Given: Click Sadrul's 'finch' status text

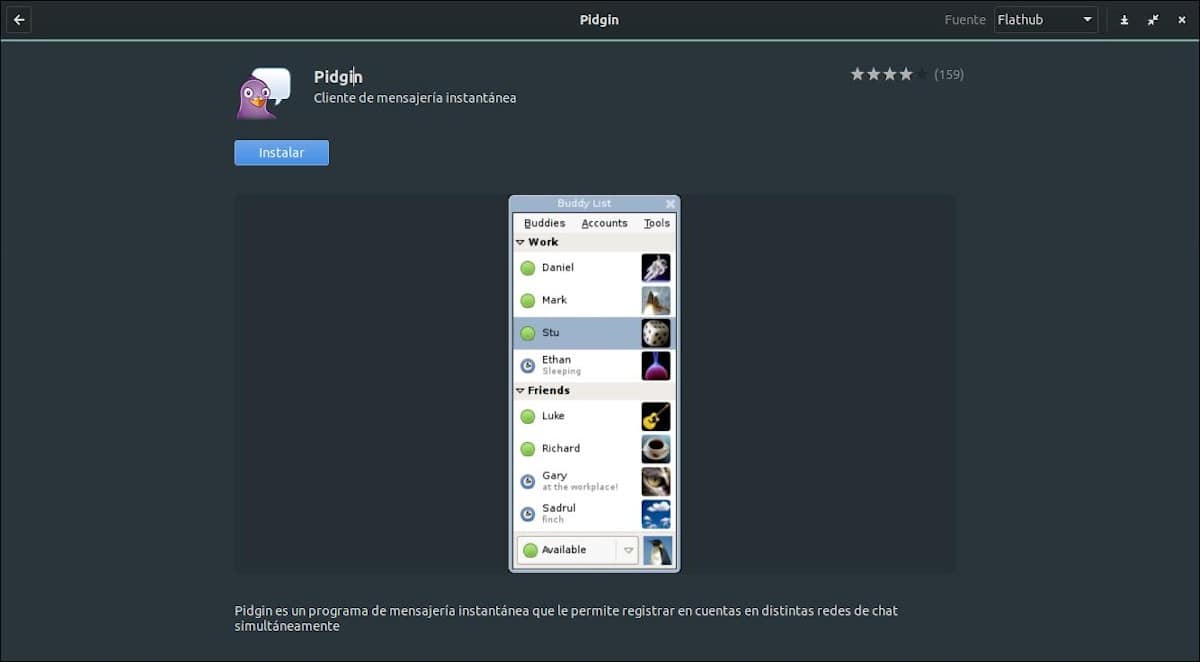Looking at the screenshot, I should pos(553,520).
